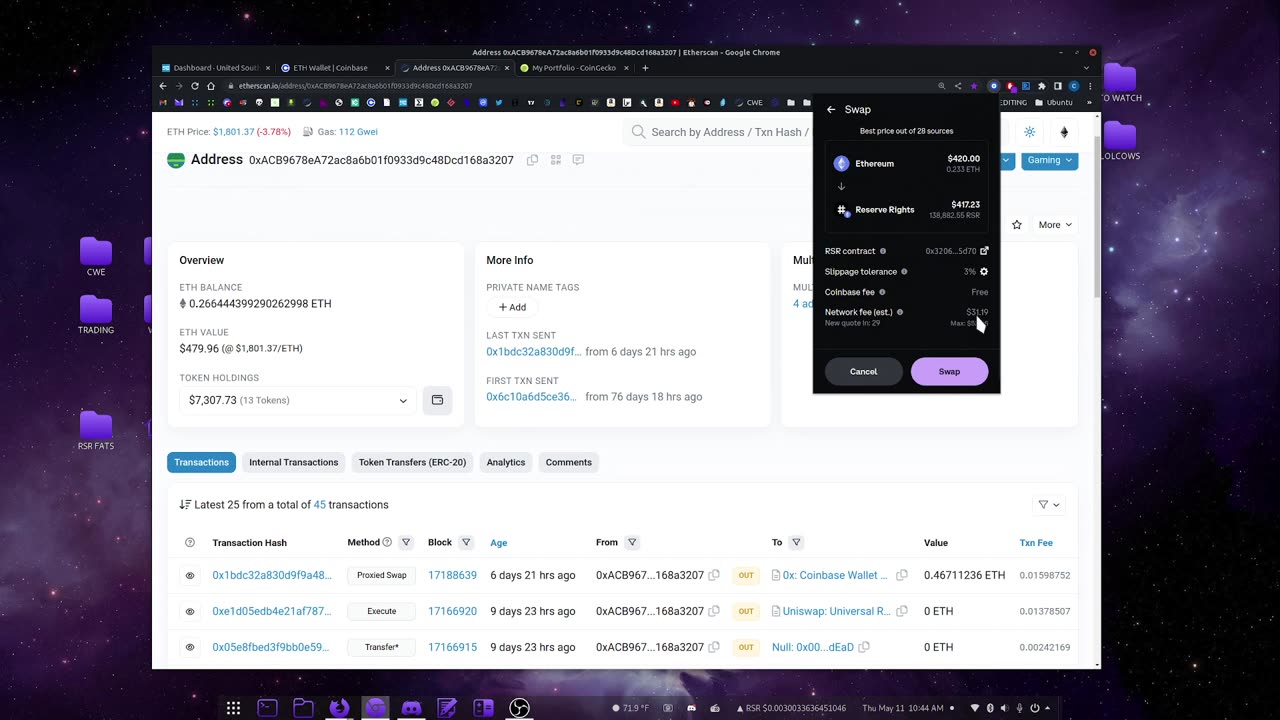This screenshot has height=720, width=1280.
Task: Switch to Token Transfers (ERC-20) tab
Action: (412, 462)
